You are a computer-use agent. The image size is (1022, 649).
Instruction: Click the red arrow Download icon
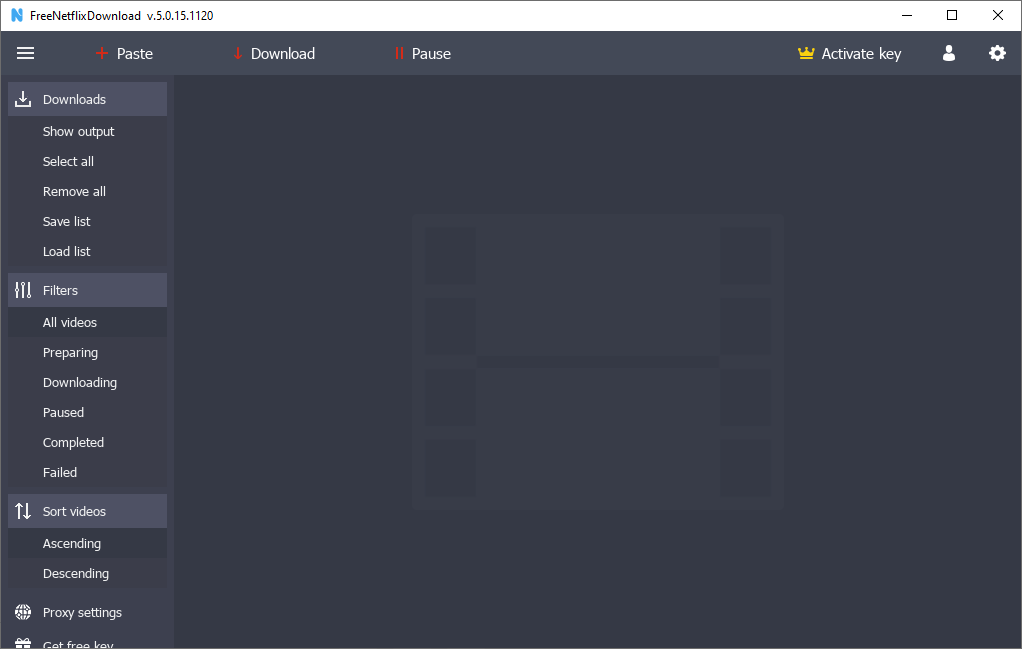click(238, 53)
